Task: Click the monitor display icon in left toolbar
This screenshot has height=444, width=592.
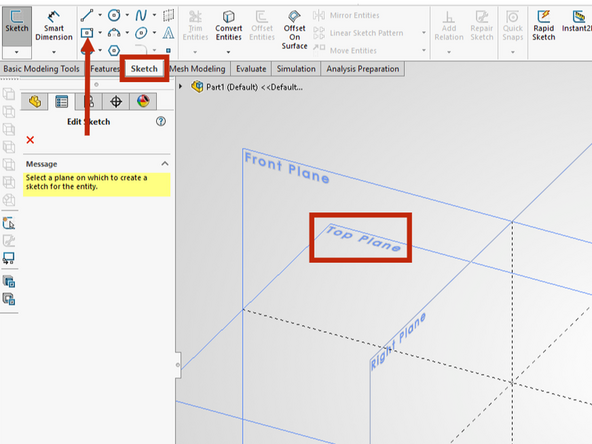Action: [9, 258]
